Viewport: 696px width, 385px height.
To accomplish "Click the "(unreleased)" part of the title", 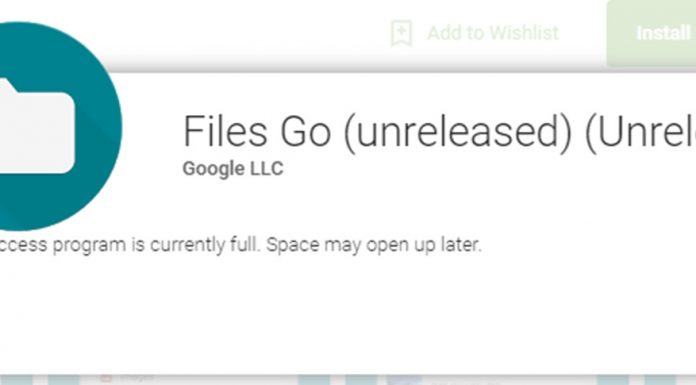I will click(458, 132).
